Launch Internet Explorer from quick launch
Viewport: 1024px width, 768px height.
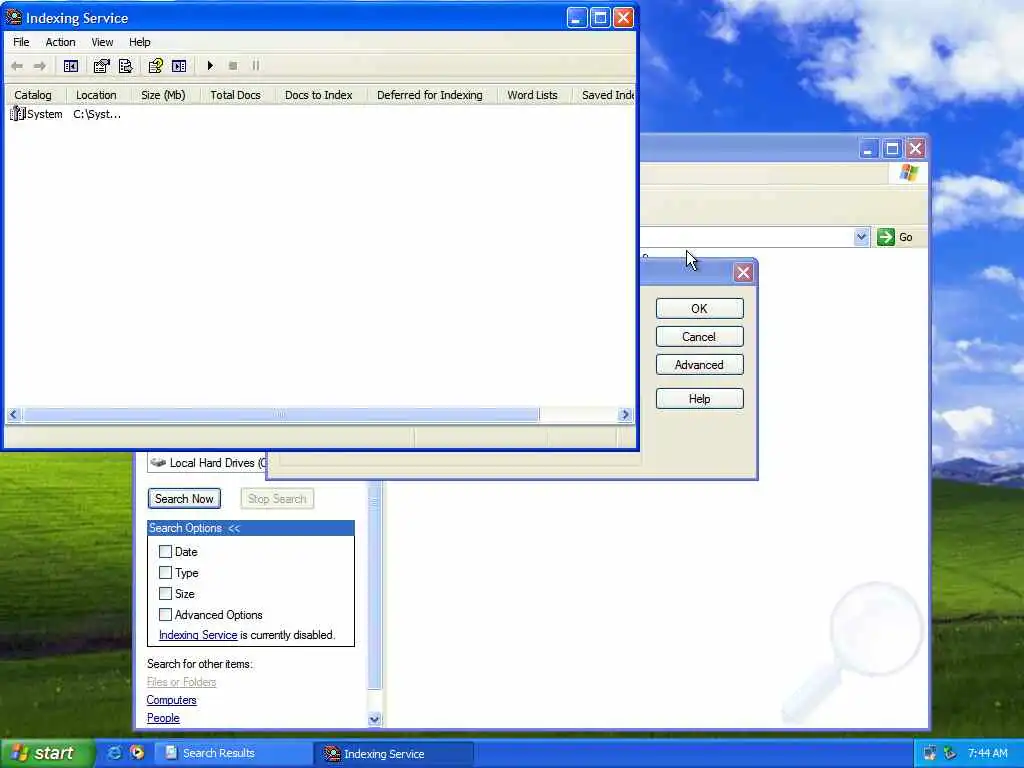114,753
